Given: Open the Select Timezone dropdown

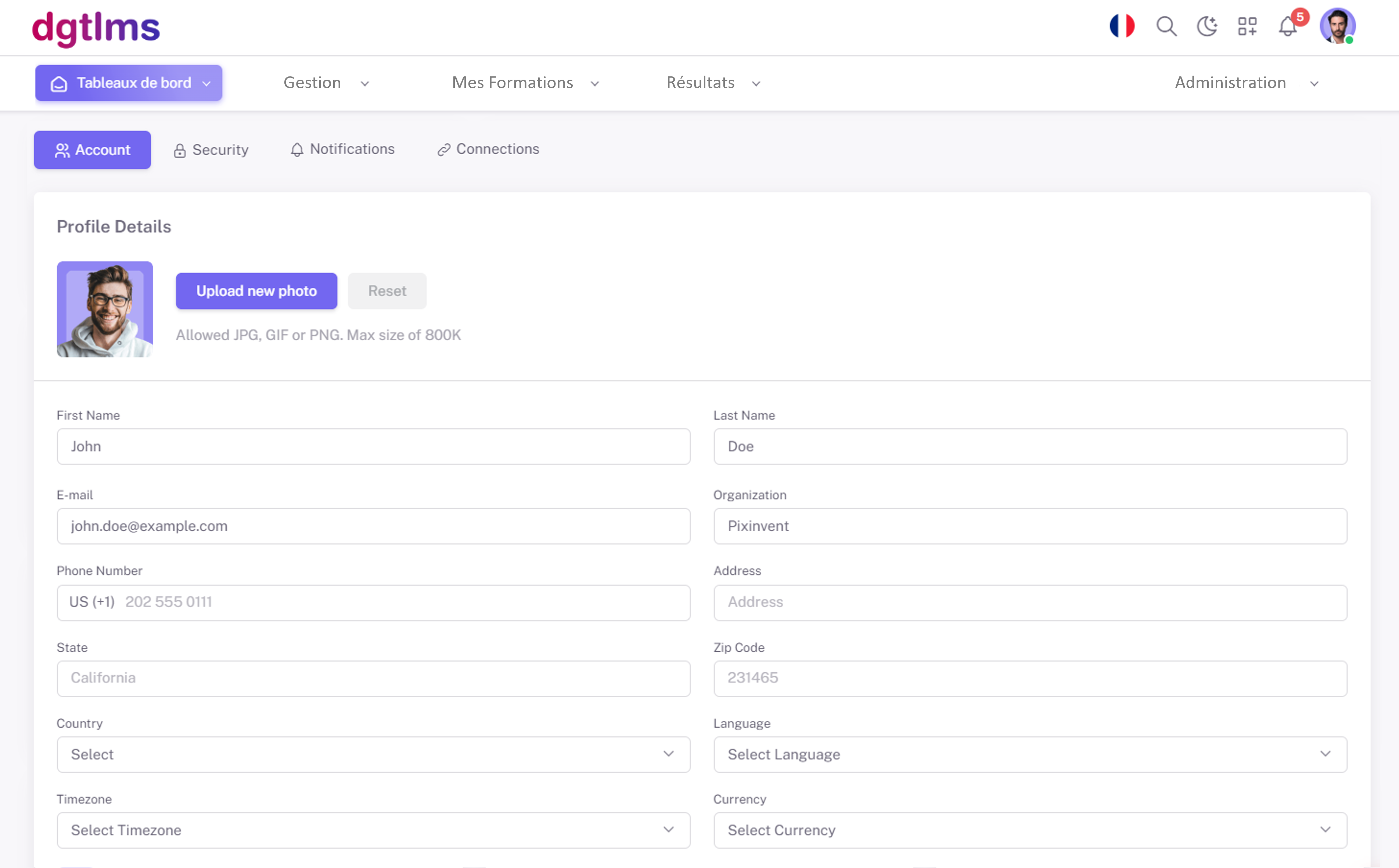Looking at the screenshot, I should (x=373, y=830).
